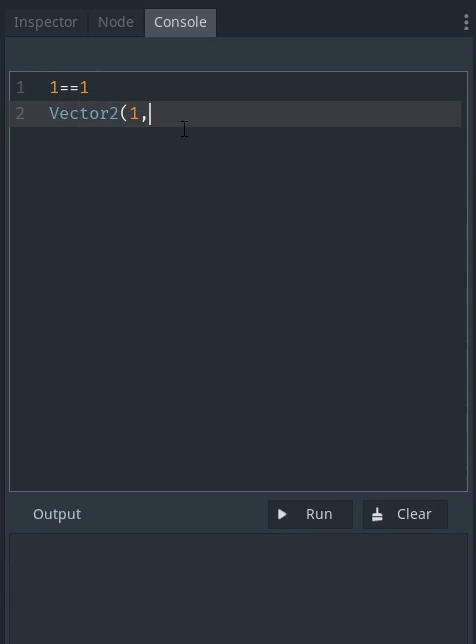The width and height of the screenshot is (476, 644).
Task: Click the play triangle icon on Run
Action: coord(282,514)
